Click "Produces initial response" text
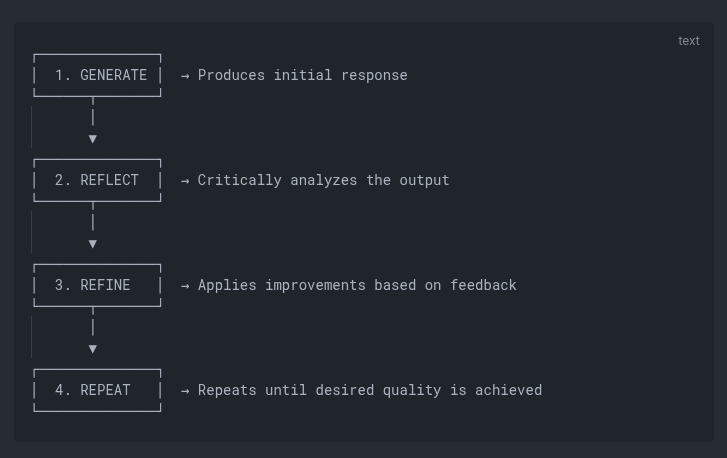Viewport: 727px width, 458px height. pyautogui.click(x=302, y=75)
